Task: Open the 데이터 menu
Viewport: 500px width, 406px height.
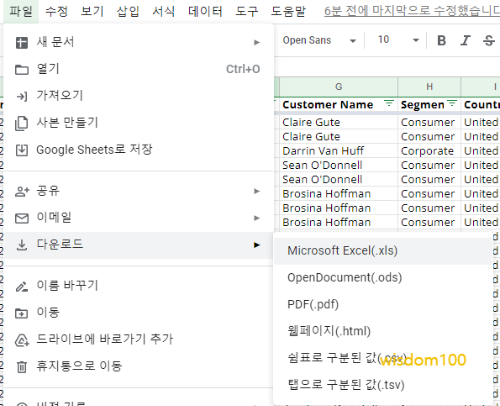Action: pos(205,11)
